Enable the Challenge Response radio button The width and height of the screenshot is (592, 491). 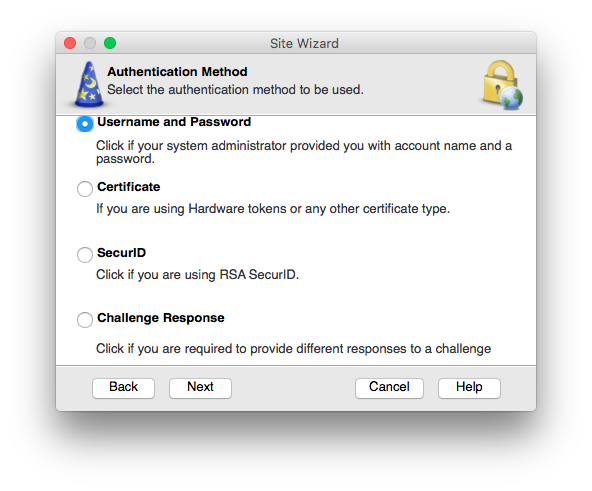[x=85, y=320]
